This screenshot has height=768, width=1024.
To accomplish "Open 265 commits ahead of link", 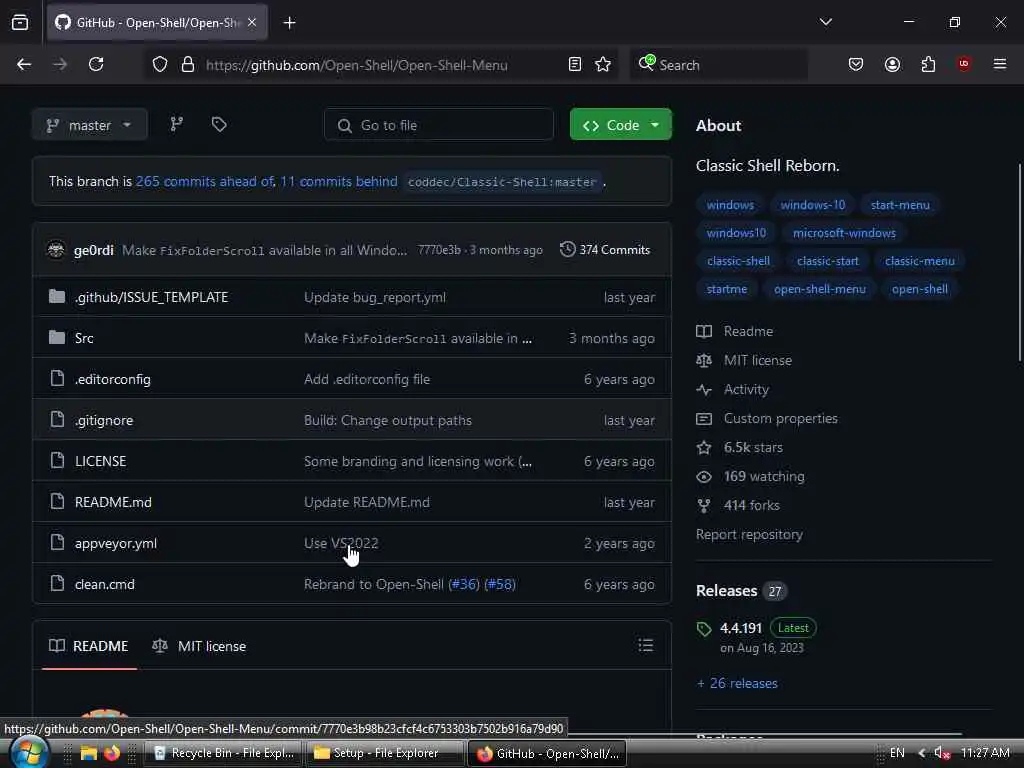I will (204, 181).
